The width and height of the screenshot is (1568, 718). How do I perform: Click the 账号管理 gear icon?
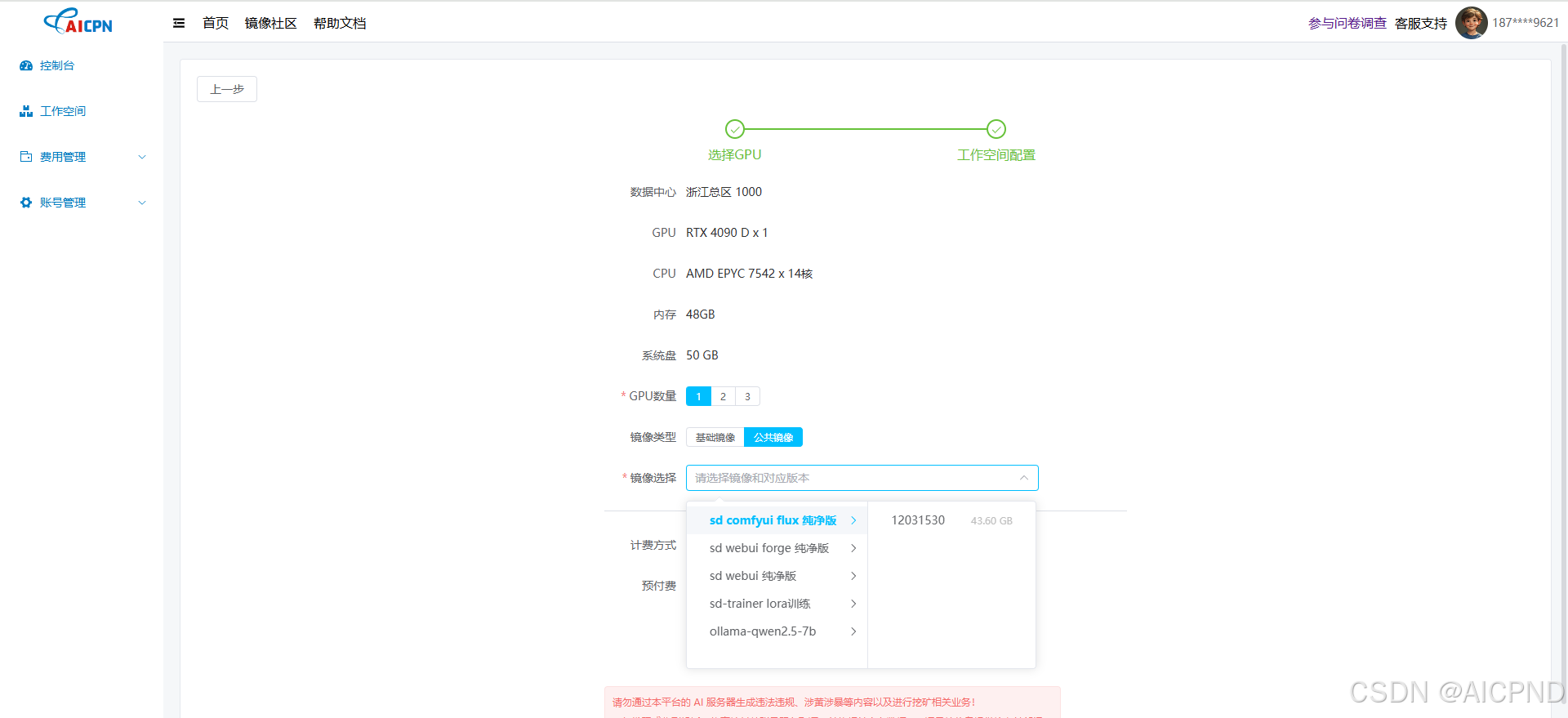click(26, 203)
